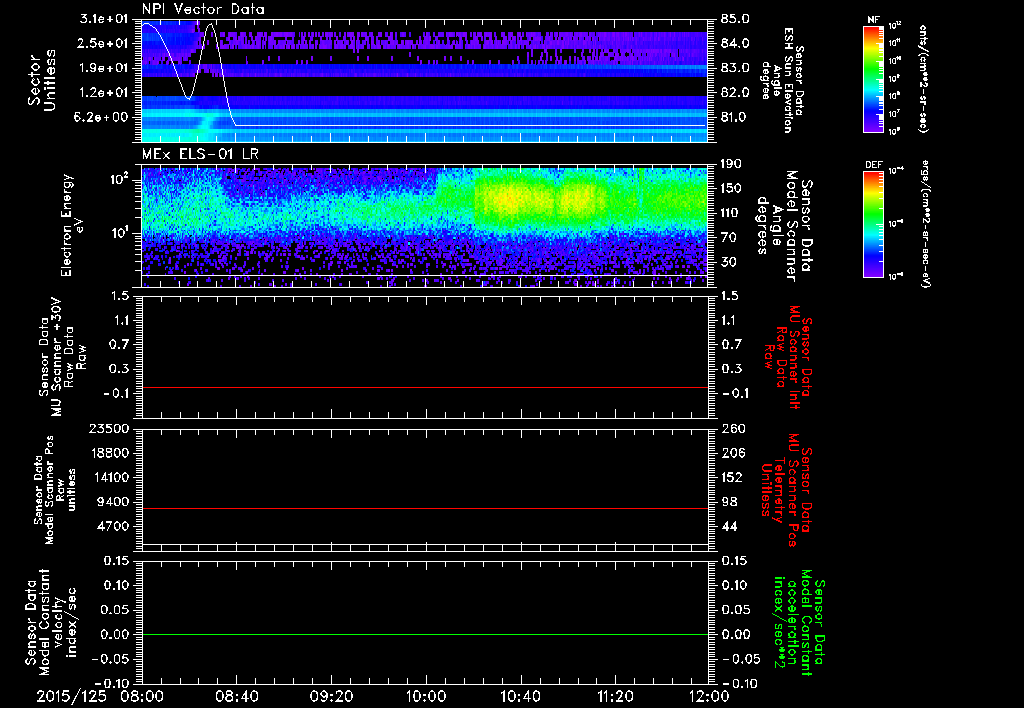Viewport: 1024px width, 708px height.
Task: Click the '84.0' sun elevation tick
Action: [x=735, y=43]
